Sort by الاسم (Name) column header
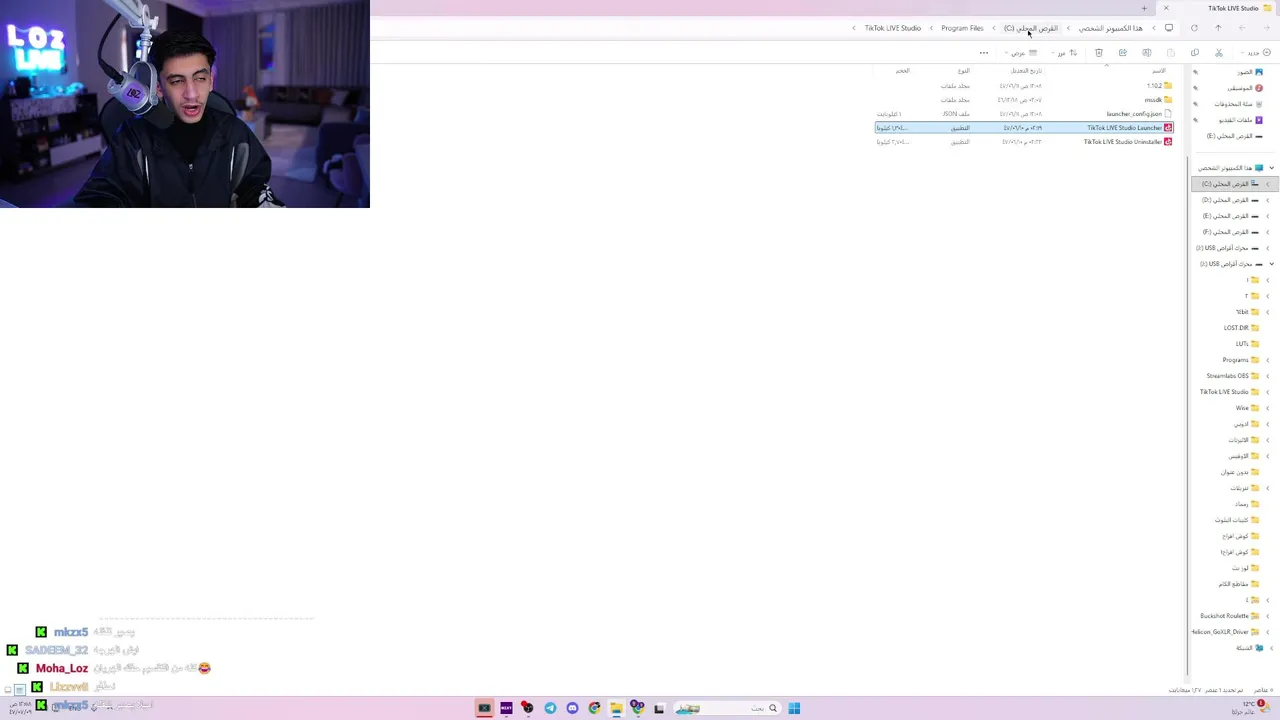1280x720 pixels. click(x=1158, y=71)
